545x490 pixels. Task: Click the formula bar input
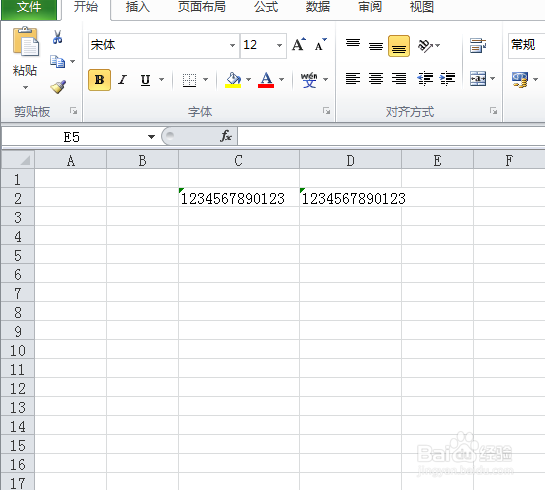point(391,136)
